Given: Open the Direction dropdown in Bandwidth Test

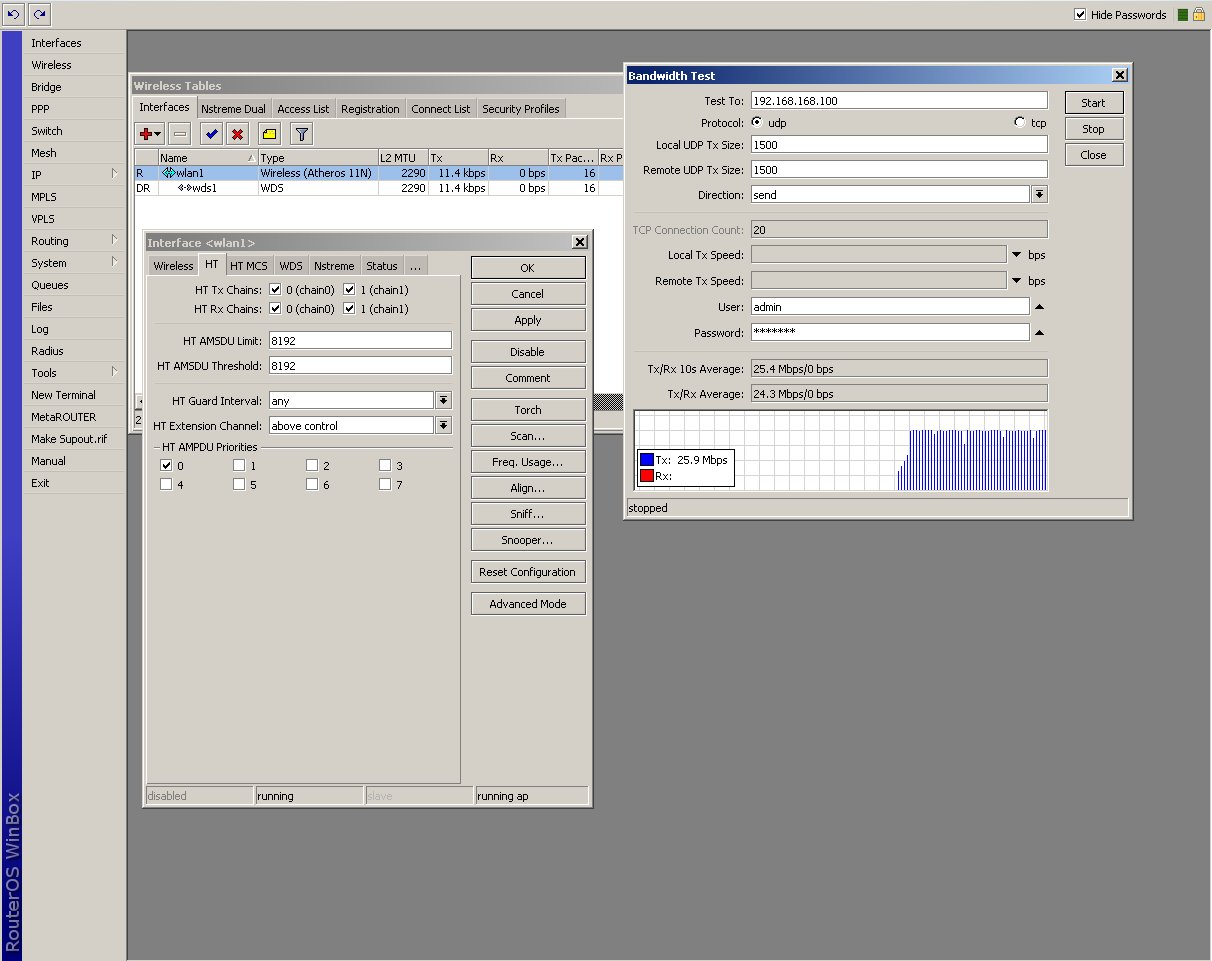Looking at the screenshot, I should 1040,194.
